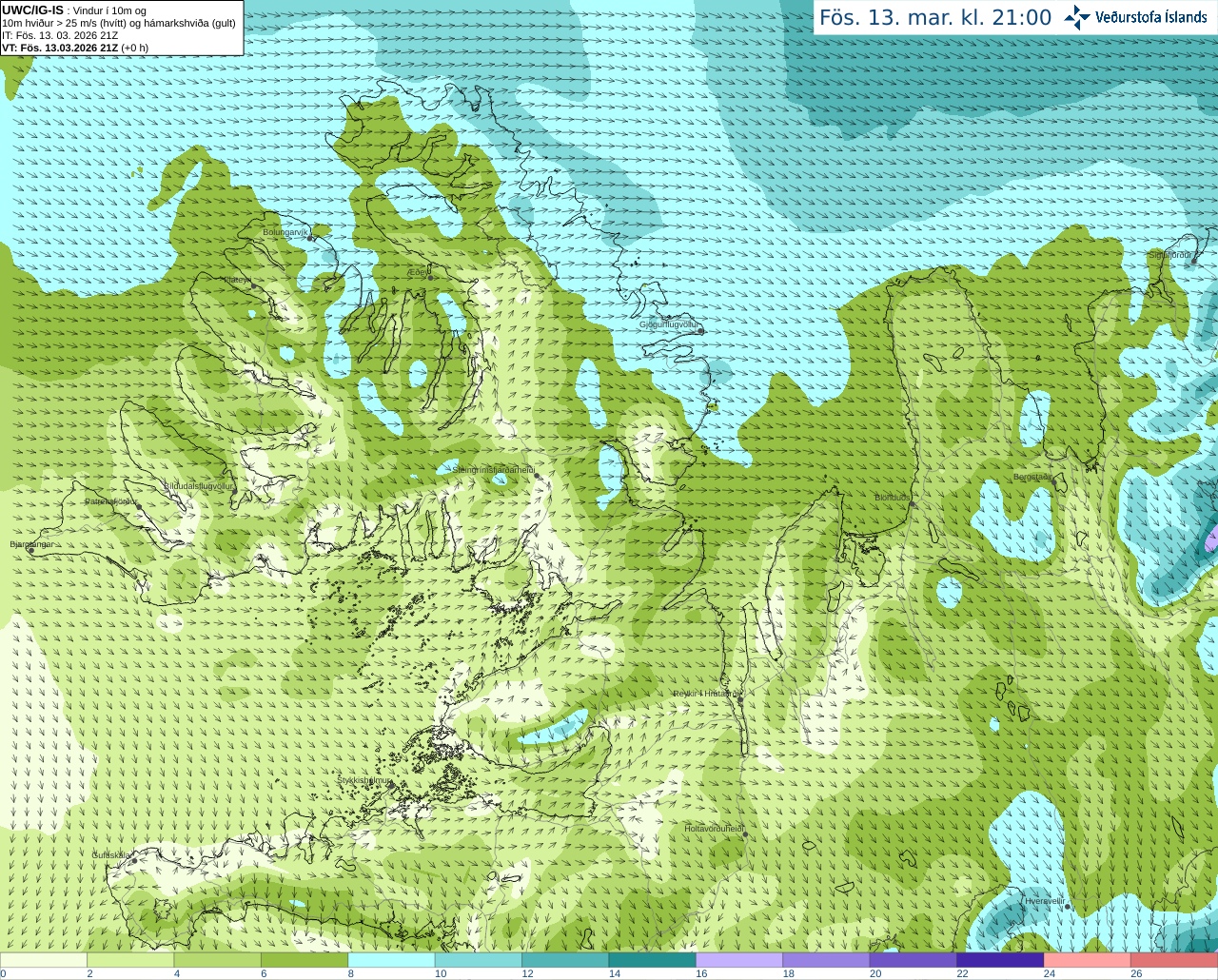Click the 'Reykir í Hrútafirði' station label

click(706, 694)
